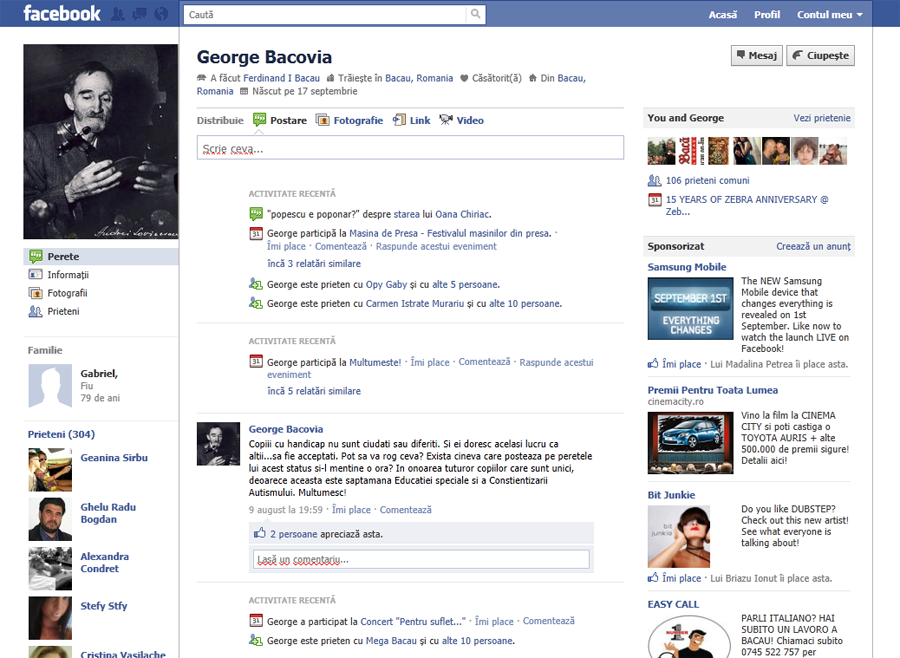Click the Ciupește button
Viewport: 900px width, 658px height.
pos(820,56)
